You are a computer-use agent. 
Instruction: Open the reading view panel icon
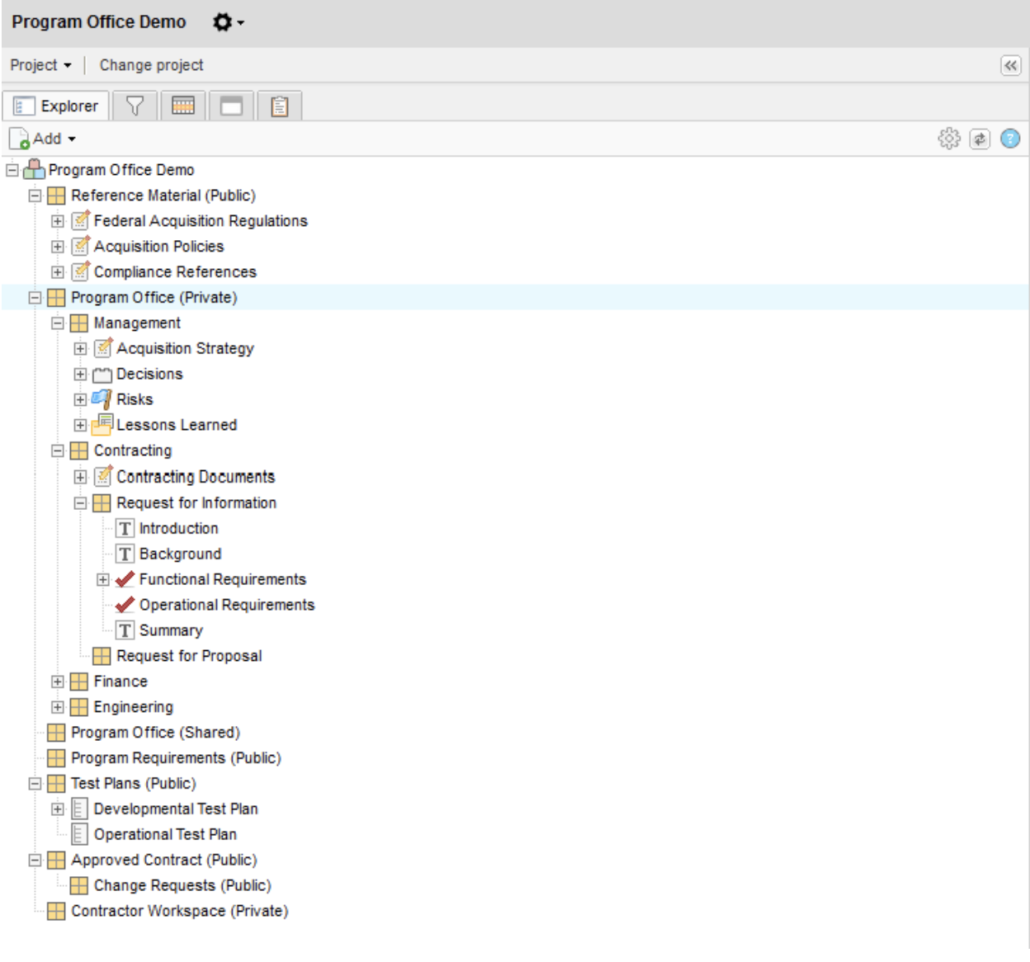pyautogui.click(x=231, y=104)
